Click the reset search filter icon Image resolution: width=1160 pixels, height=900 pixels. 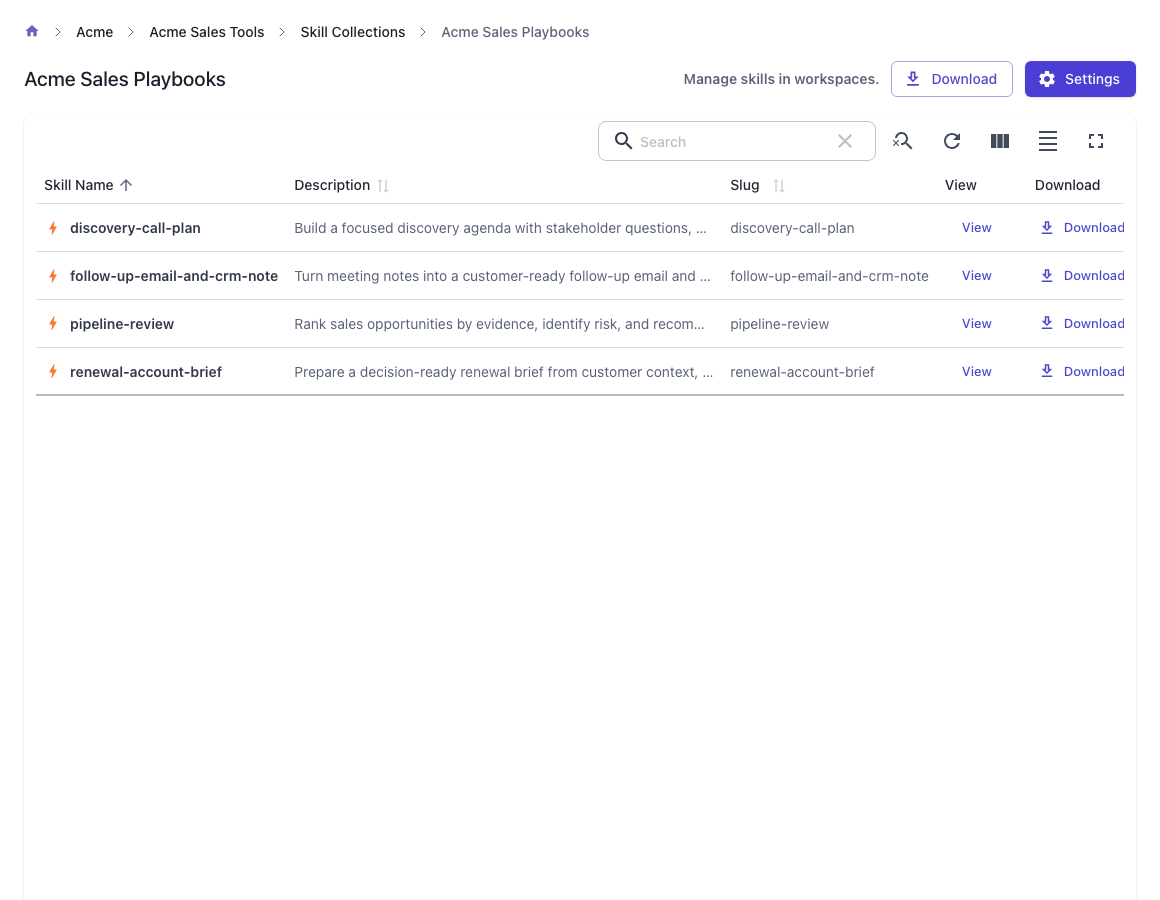pos(902,141)
